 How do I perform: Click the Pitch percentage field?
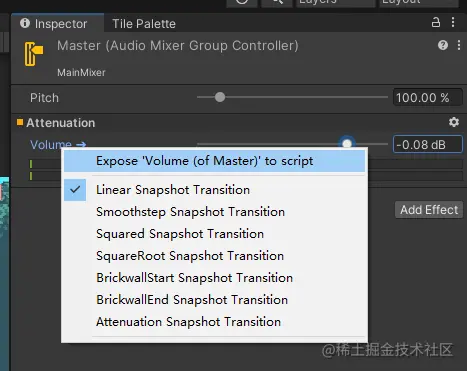(x=428, y=98)
